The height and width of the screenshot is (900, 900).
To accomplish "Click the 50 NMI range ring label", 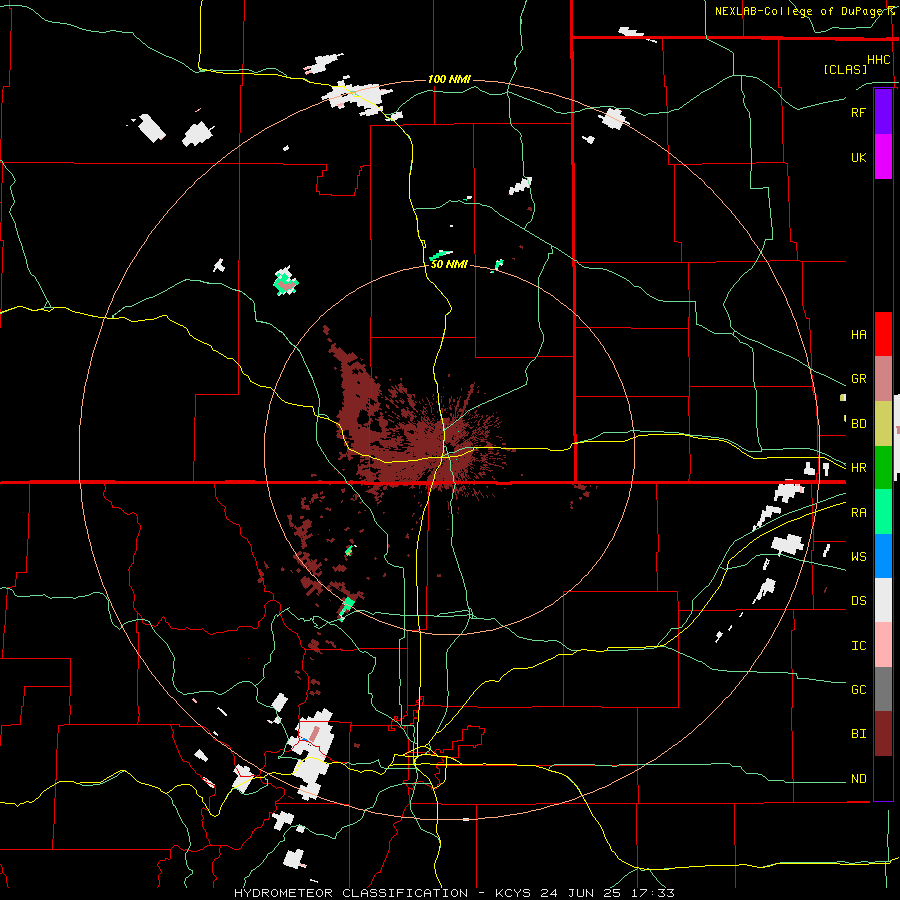I will 449,264.
